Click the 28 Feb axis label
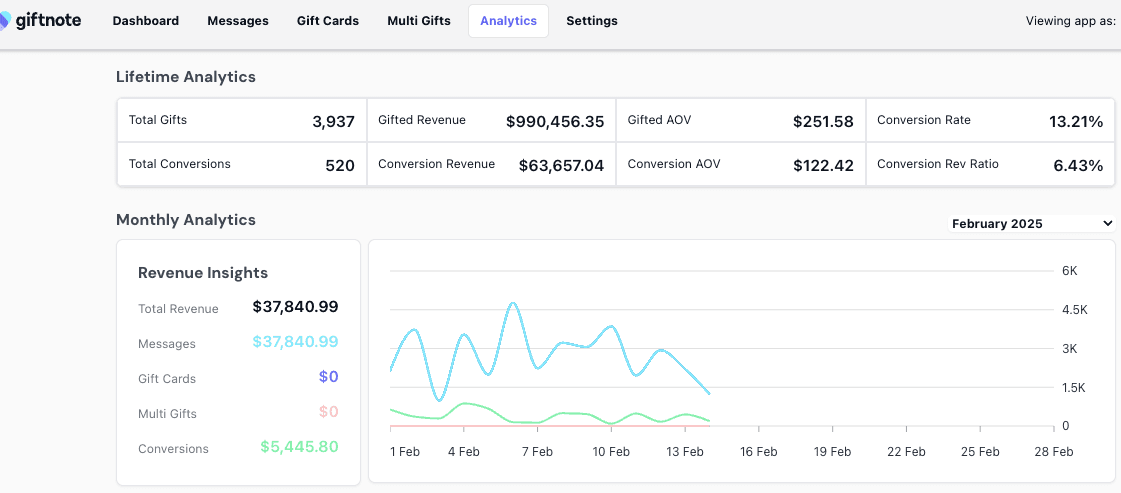This screenshot has width=1121, height=493. 1054,452
